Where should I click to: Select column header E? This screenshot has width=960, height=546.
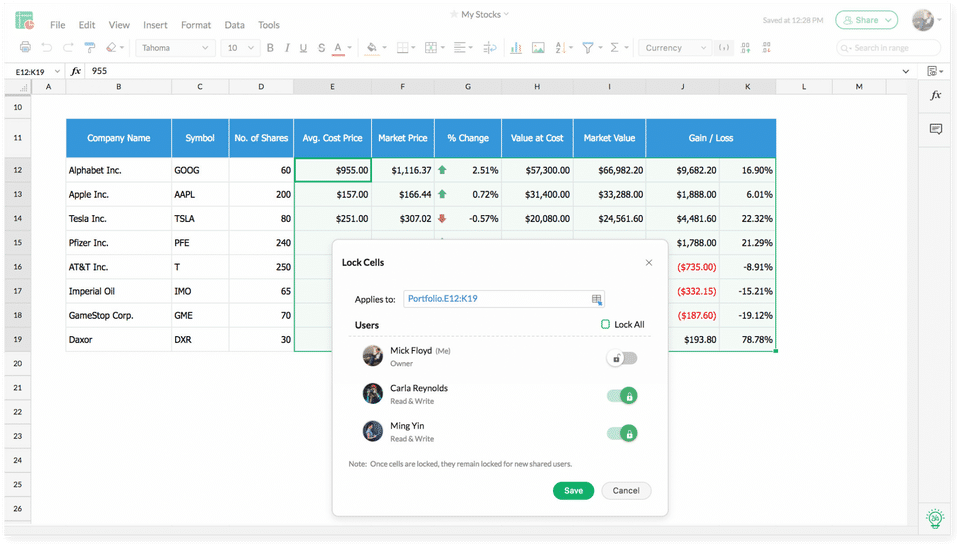point(332,87)
